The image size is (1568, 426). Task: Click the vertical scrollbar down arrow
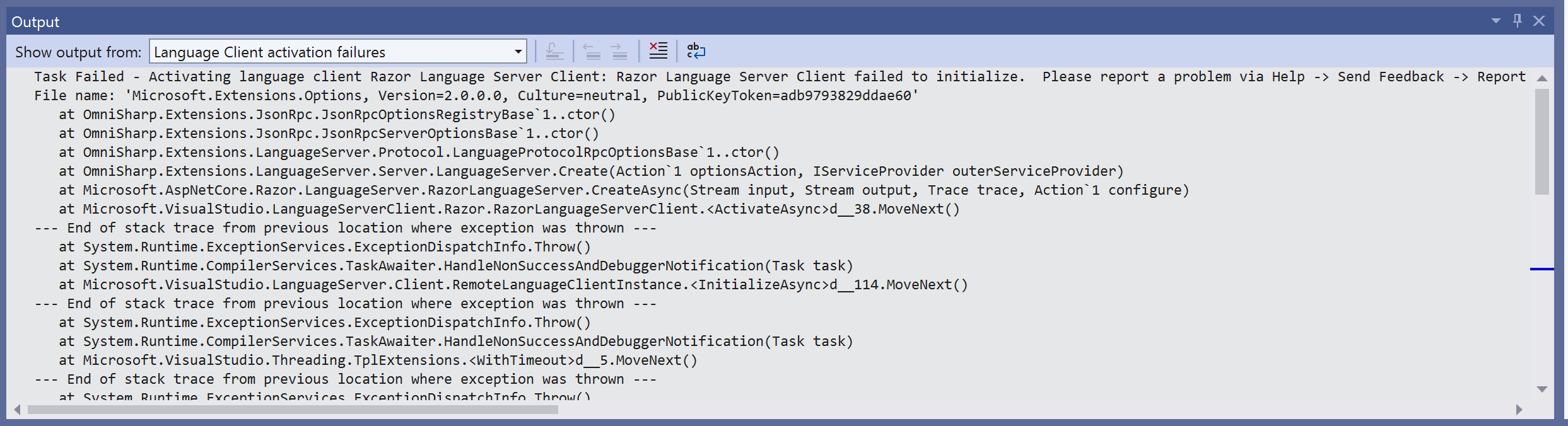coord(1542,389)
